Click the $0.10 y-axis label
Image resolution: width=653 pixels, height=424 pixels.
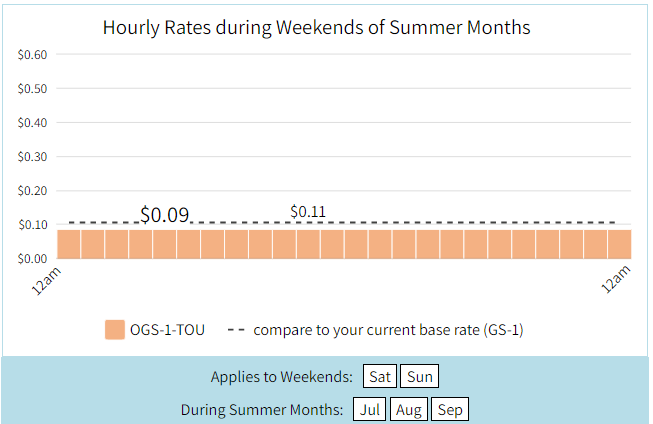point(32,225)
